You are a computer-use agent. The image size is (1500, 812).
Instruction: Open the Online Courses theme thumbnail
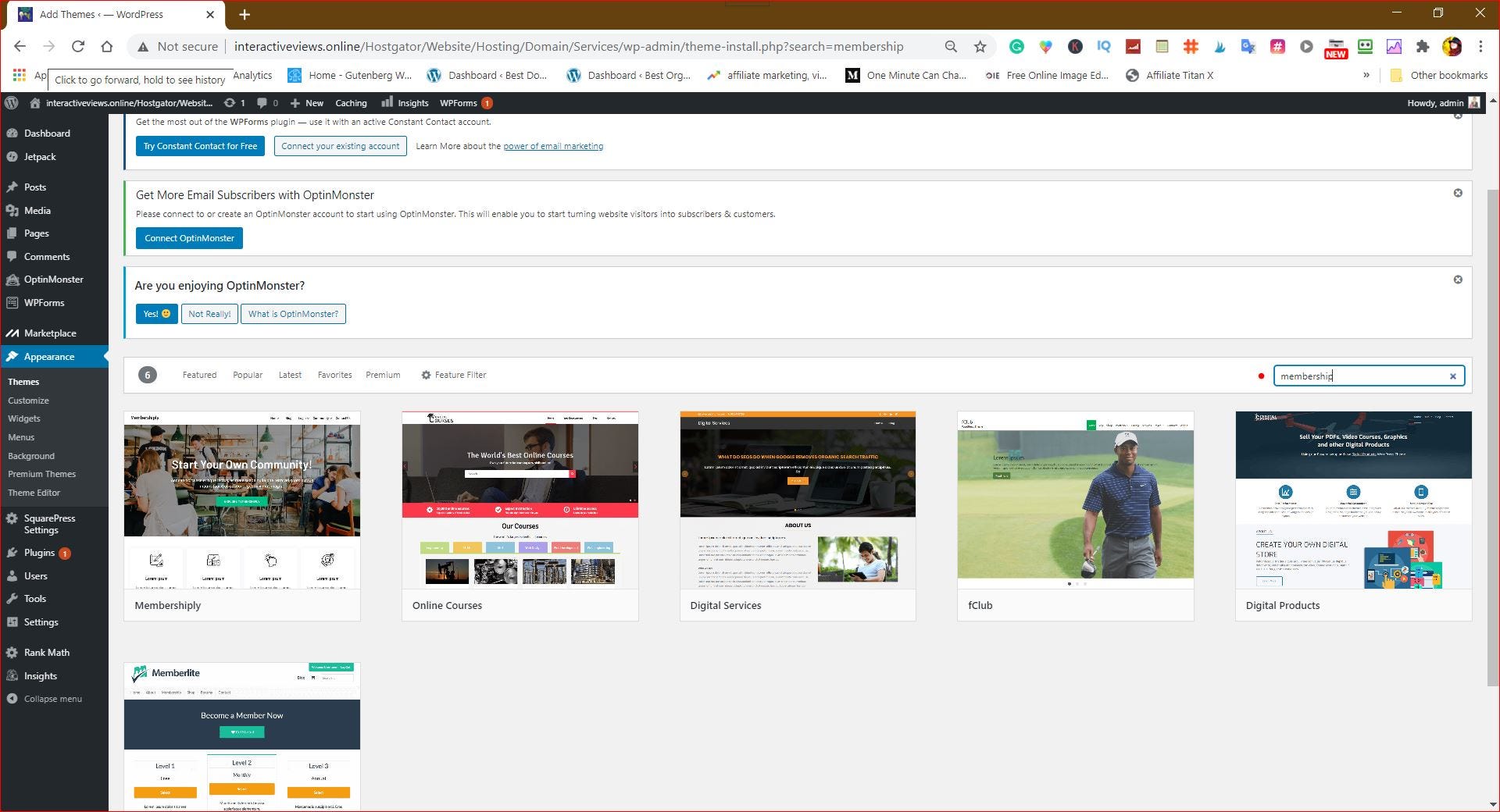coord(520,500)
